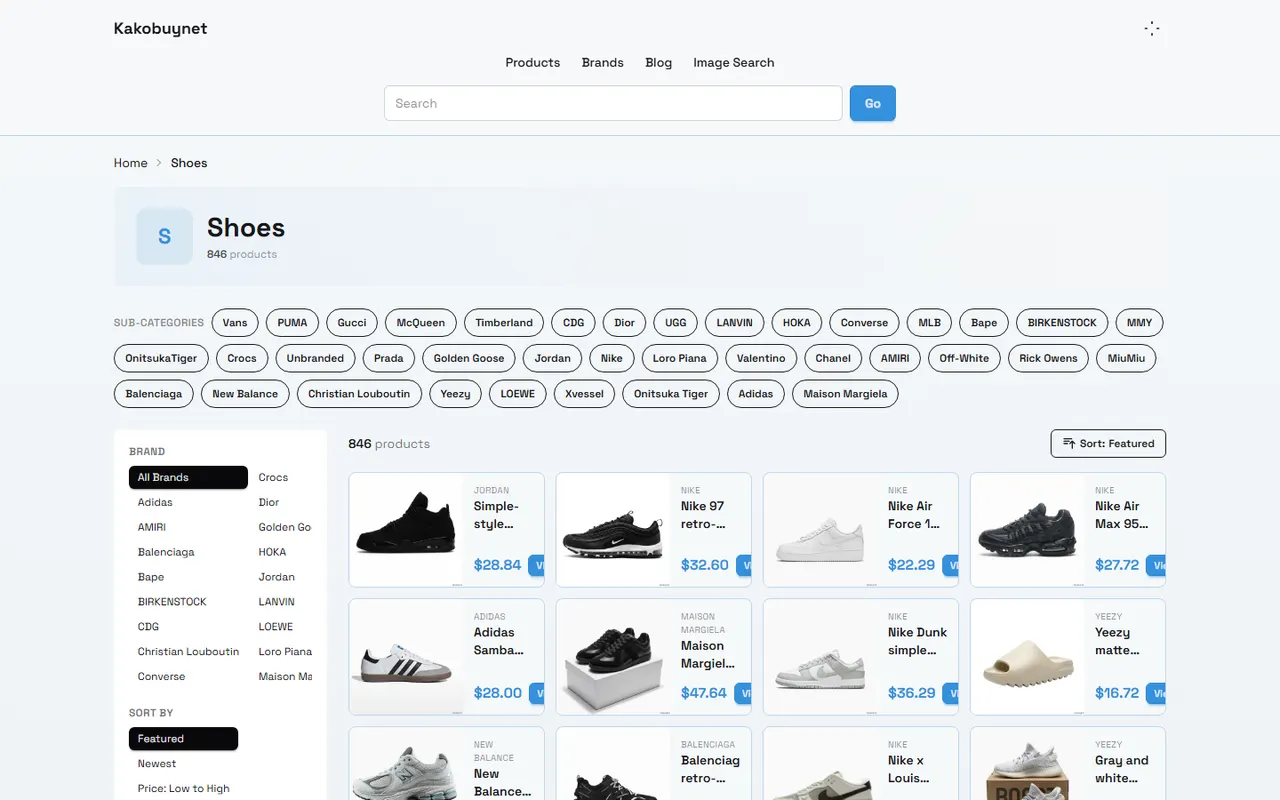Sort by Price: Low to High

pos(184,789)
